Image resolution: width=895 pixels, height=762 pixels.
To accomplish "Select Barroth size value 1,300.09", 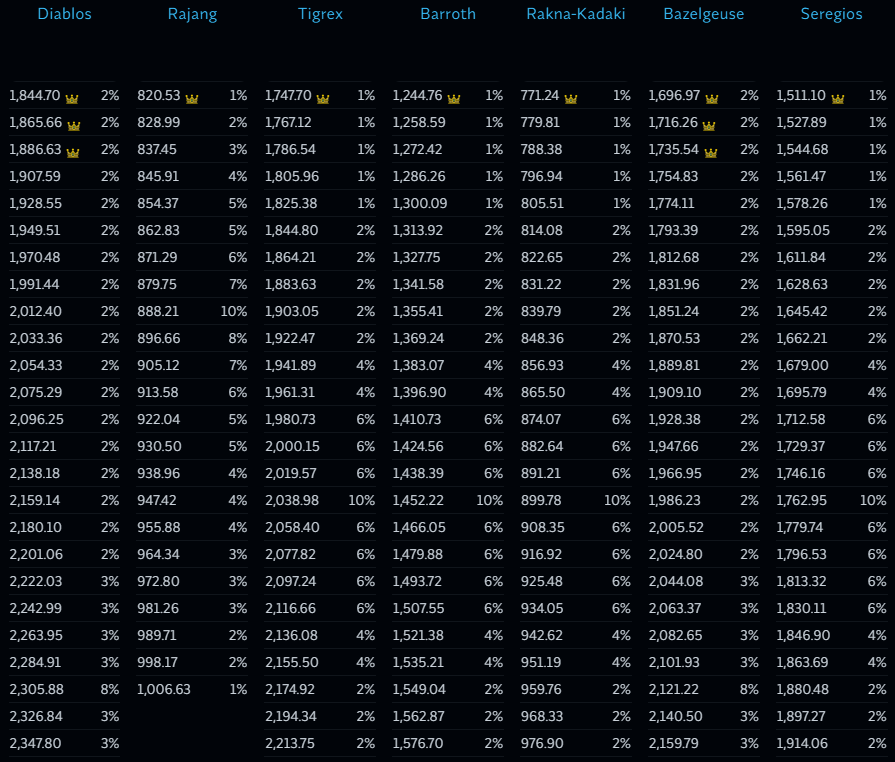I will pyautogui.click(x=420, y=204).
